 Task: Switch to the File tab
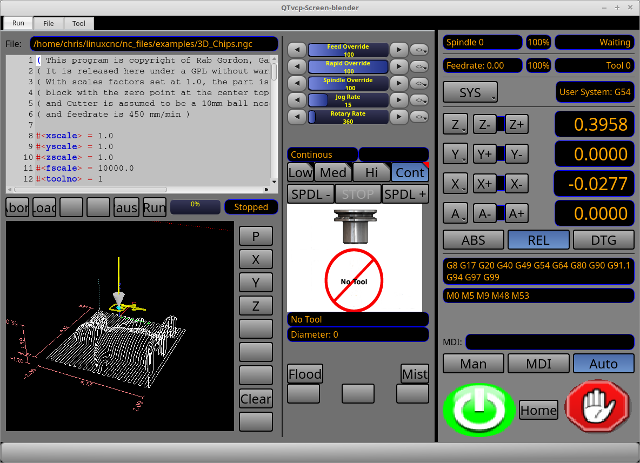pos(48,22)
